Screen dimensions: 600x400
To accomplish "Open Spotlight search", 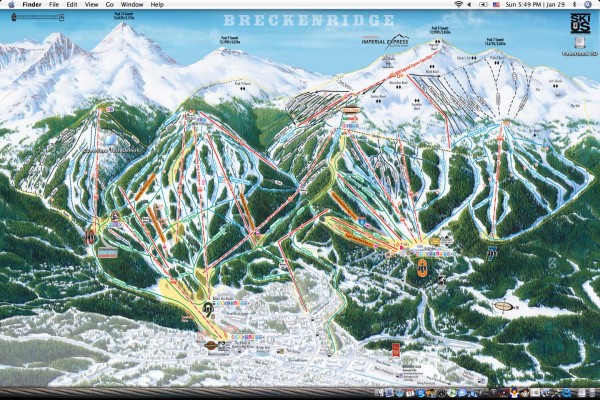I will [x=588, y=5].
